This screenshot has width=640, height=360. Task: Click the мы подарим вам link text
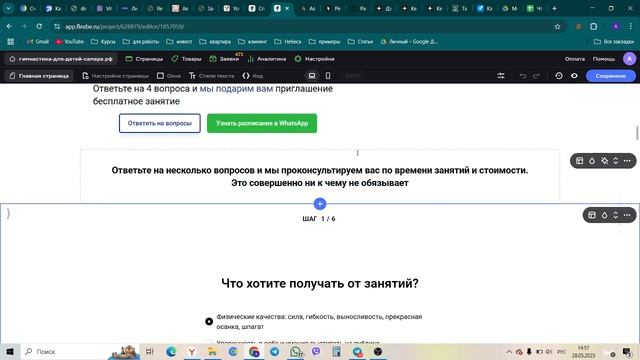point(236,89)
